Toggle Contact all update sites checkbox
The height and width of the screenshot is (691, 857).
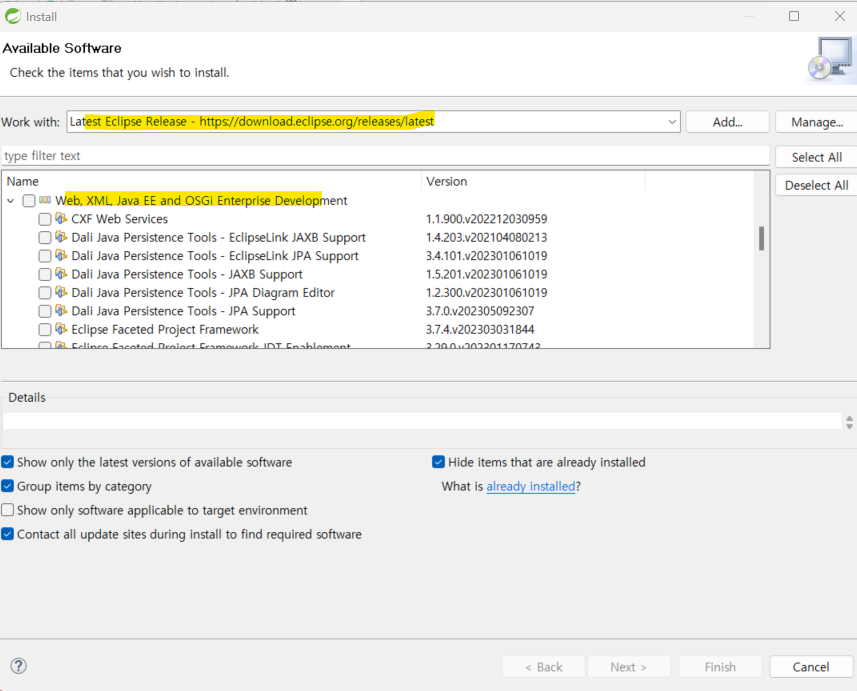coord(8,534)
